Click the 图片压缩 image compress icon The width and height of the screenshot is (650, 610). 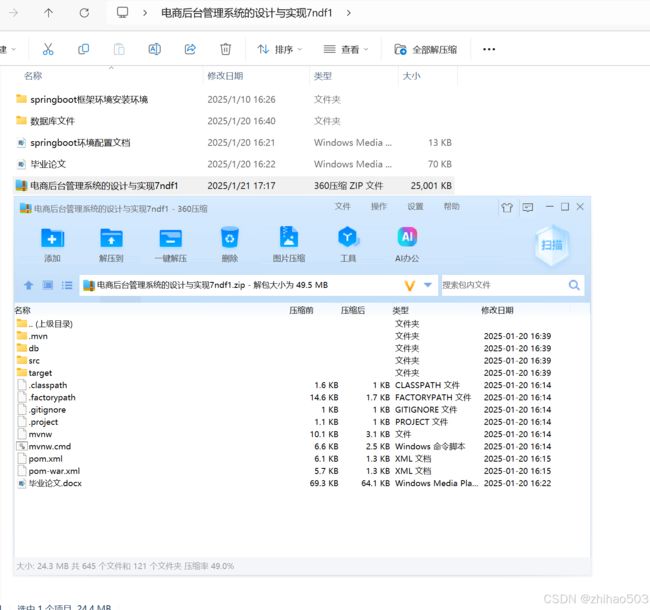pos(289,244)
